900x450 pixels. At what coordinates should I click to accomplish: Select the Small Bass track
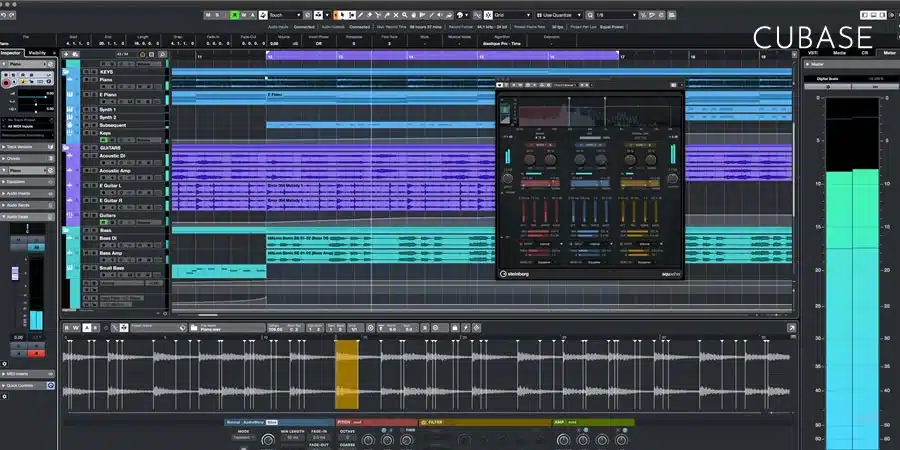pyautogui.click(x=111, y=268)
